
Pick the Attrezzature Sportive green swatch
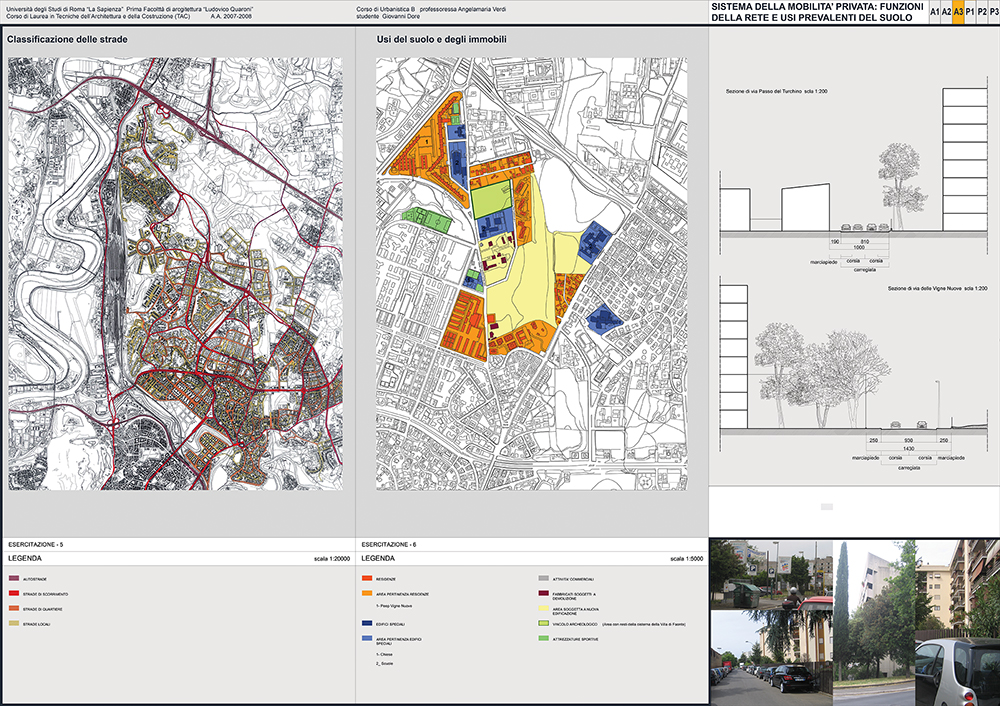544,637
